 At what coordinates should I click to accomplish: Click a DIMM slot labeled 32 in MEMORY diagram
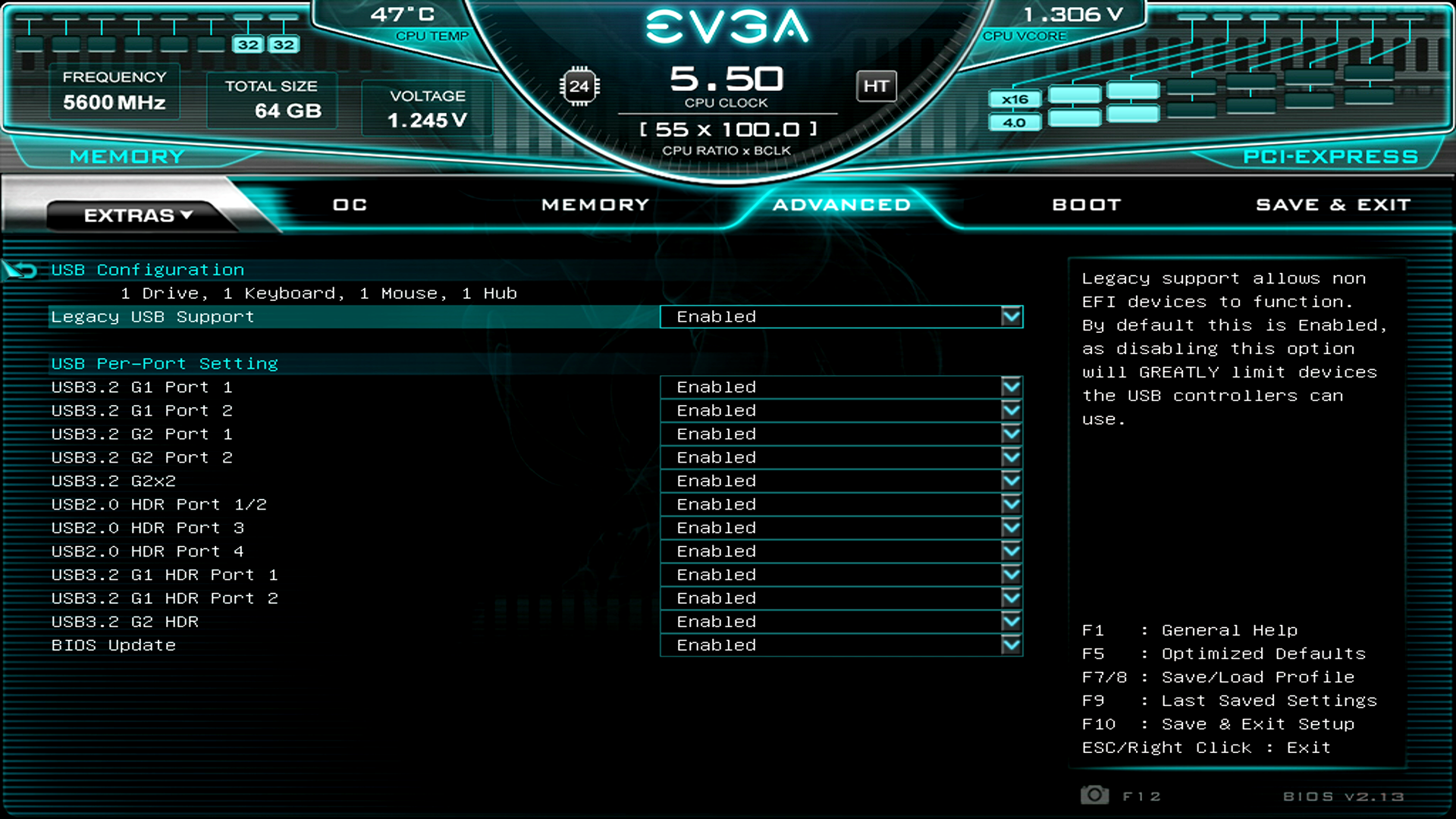(249, 44)
